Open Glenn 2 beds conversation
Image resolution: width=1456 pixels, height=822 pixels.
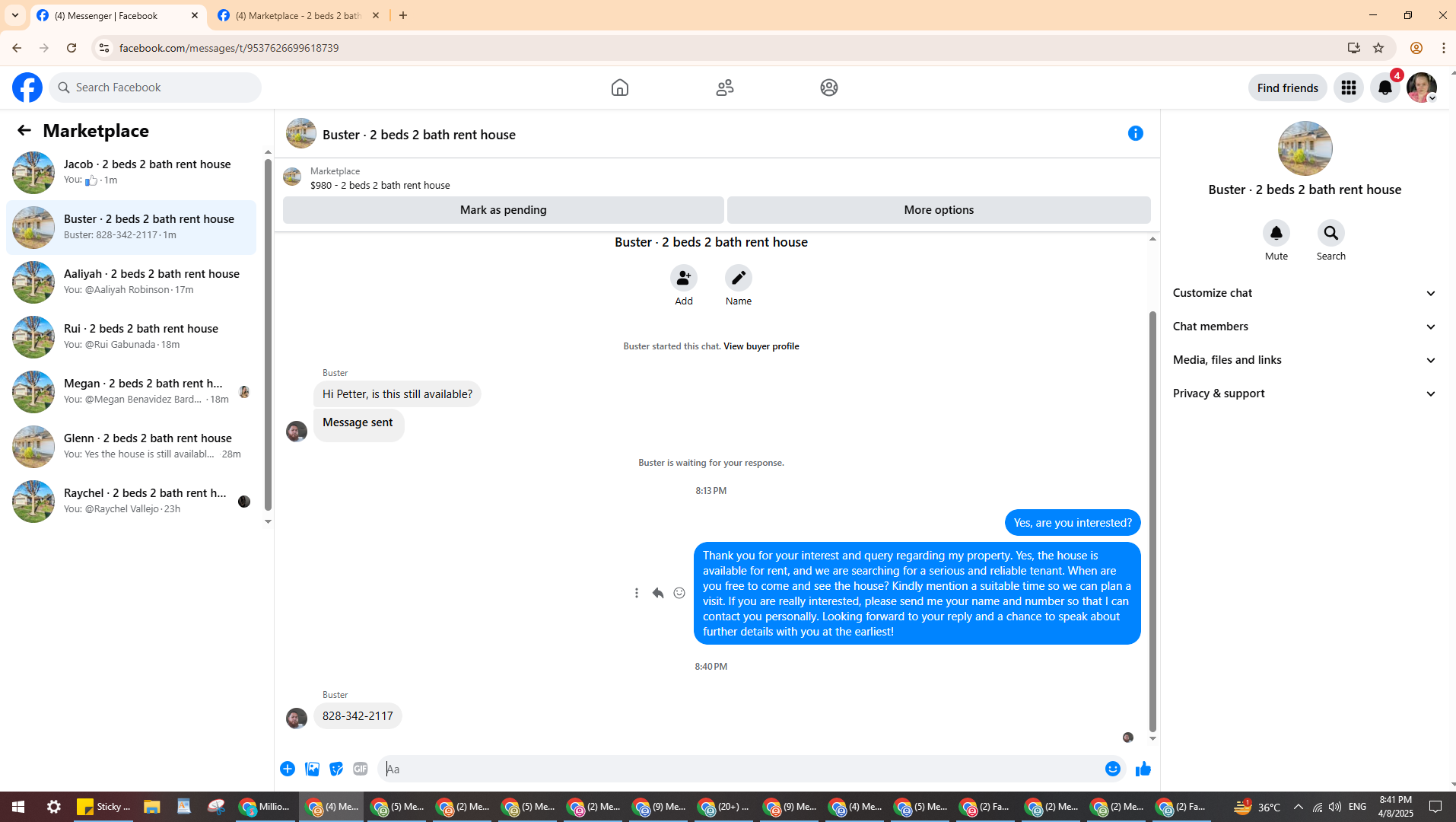[132, 446]
